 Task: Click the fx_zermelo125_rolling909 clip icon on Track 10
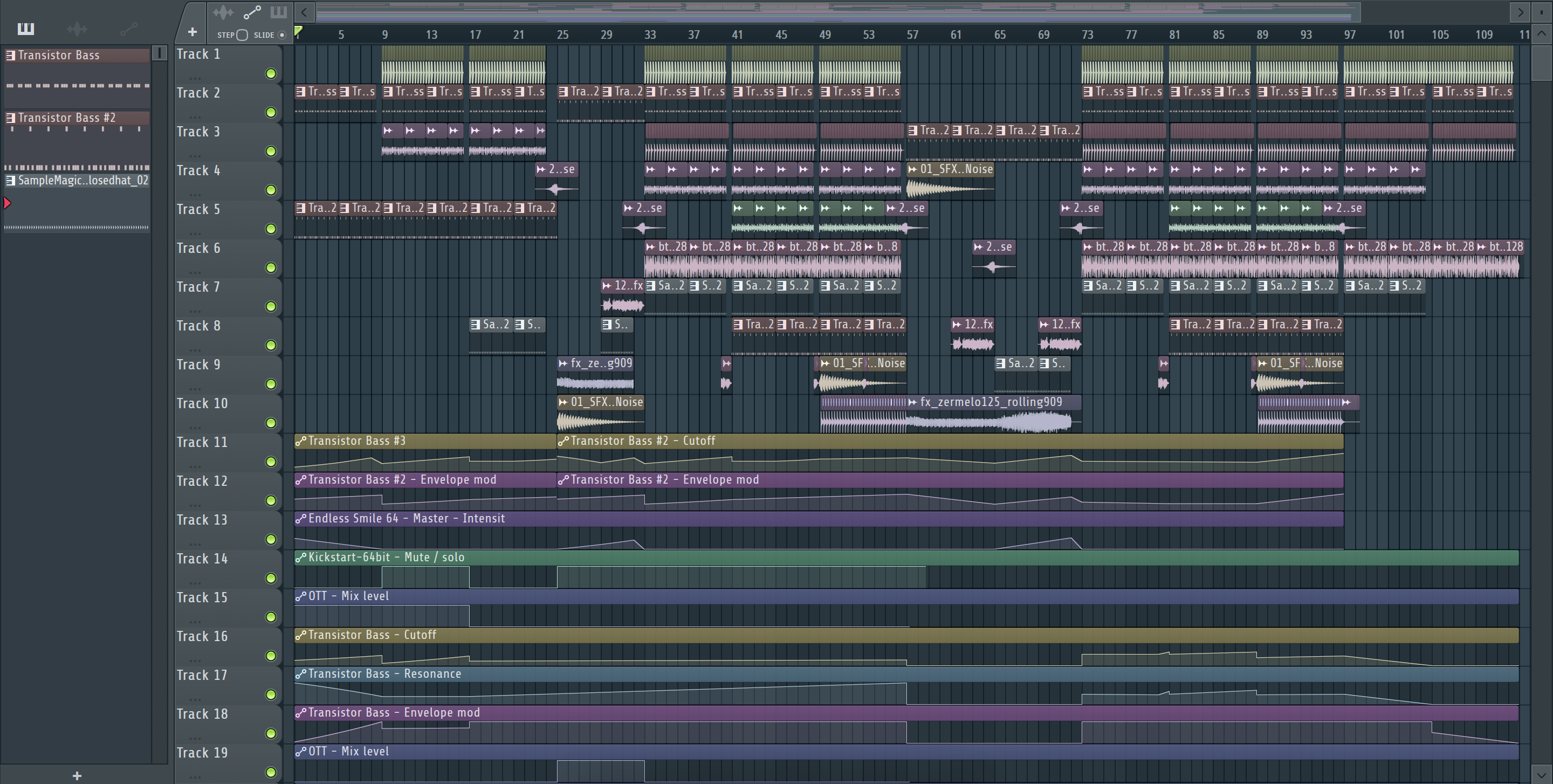(912, 403)
